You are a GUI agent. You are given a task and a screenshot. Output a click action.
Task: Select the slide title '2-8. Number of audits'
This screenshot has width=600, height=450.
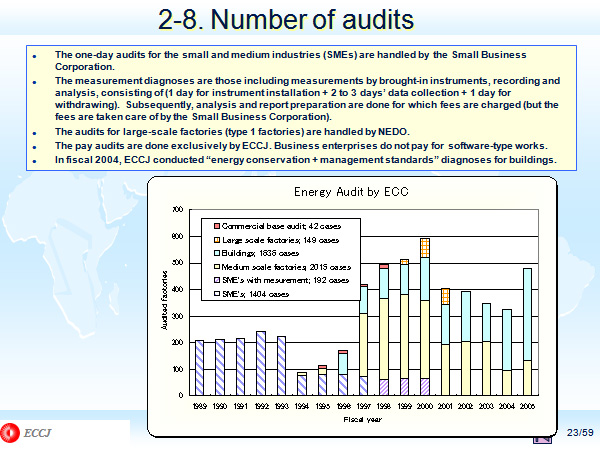(286, 19)
